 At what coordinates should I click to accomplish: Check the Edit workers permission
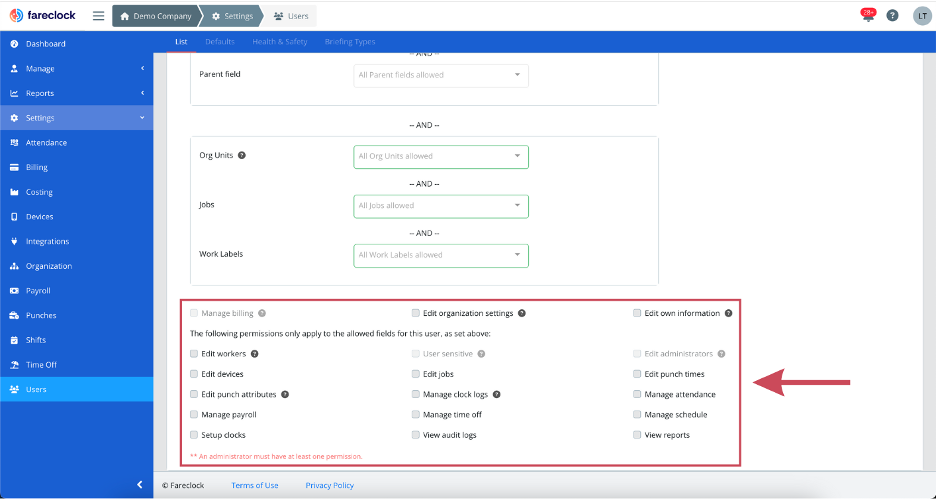pyautogui.click(x=194, y=354)
